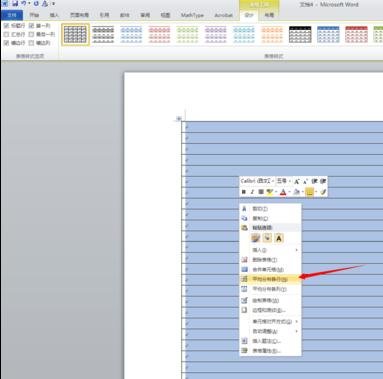Choose 绘制表格 (Draw Table) in context menu

point(270,301)
